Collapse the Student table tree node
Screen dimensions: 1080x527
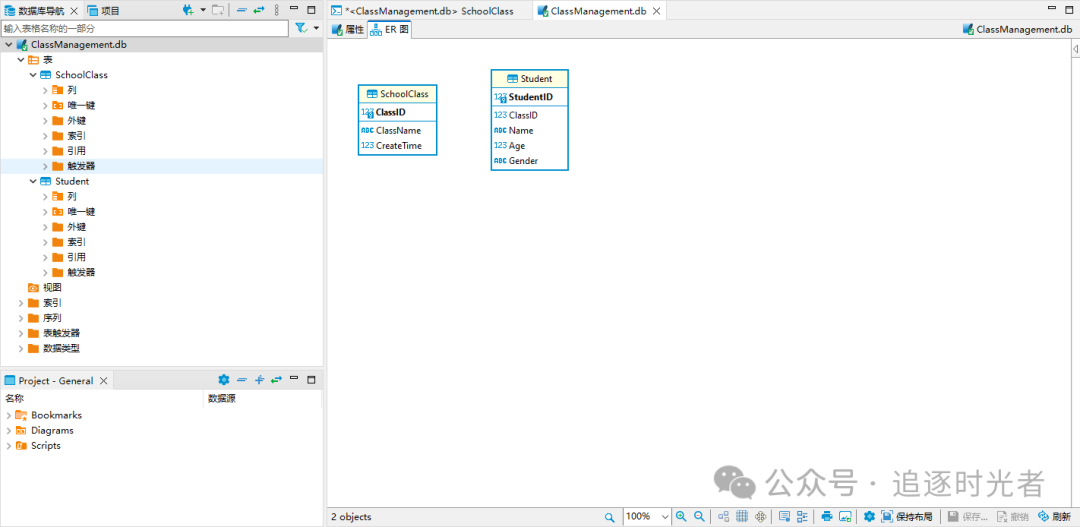pyautogui.click(x=32, y=181)
